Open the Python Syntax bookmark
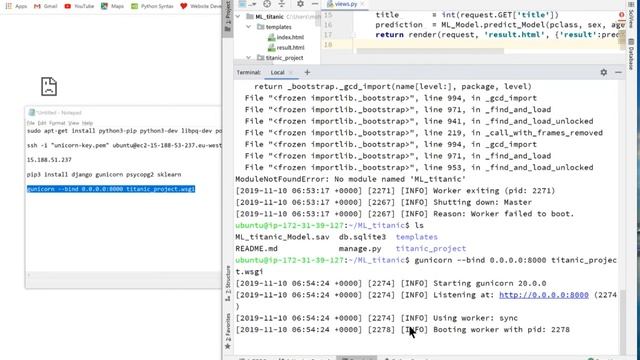The image size is (640, 360). [152, 6]
